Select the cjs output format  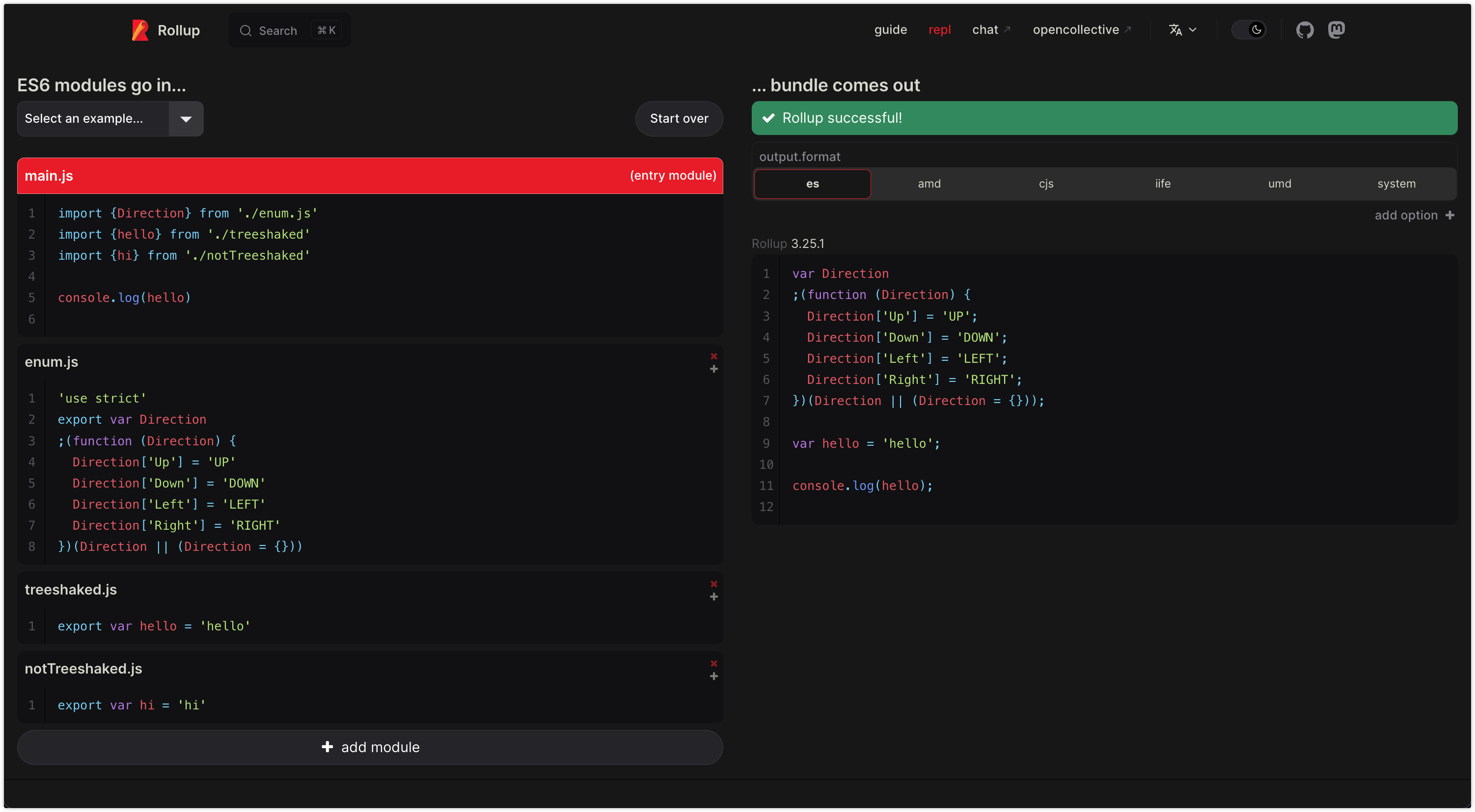pyautogui.click(x=1045, y=184)
